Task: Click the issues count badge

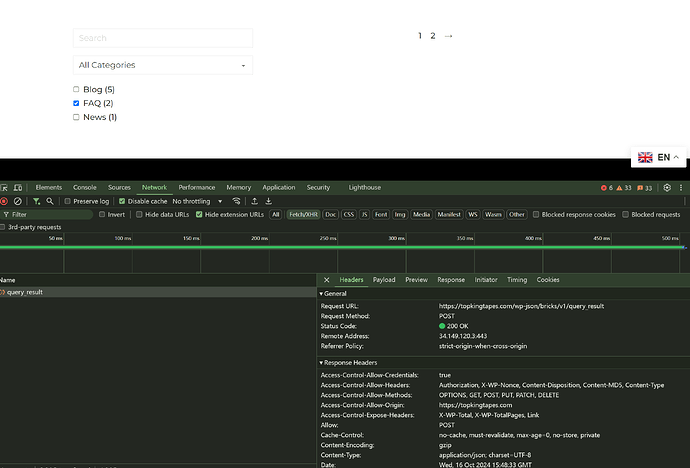Action: pos(645,188)
